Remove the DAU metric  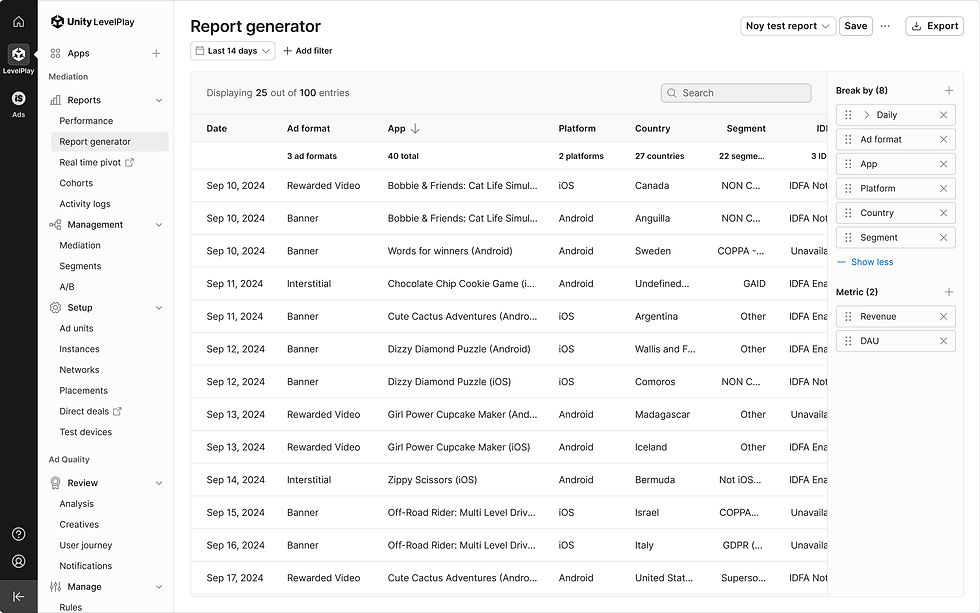click(944, 341)
